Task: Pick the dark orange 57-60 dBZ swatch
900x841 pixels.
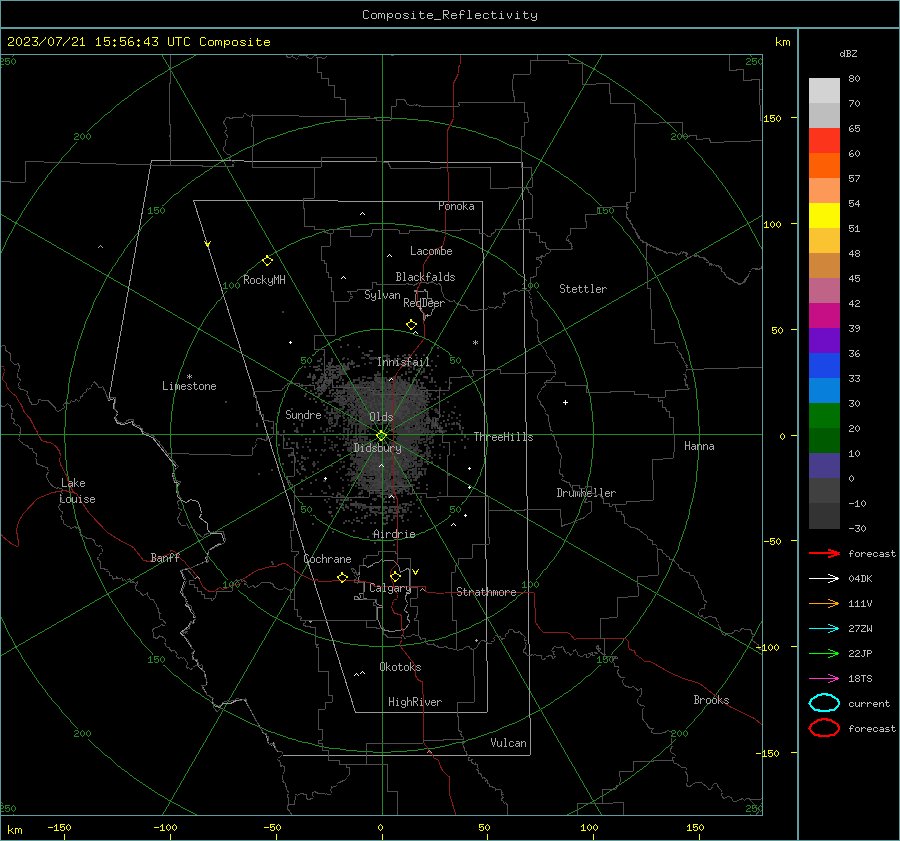Action: click(x=824, y=166)
